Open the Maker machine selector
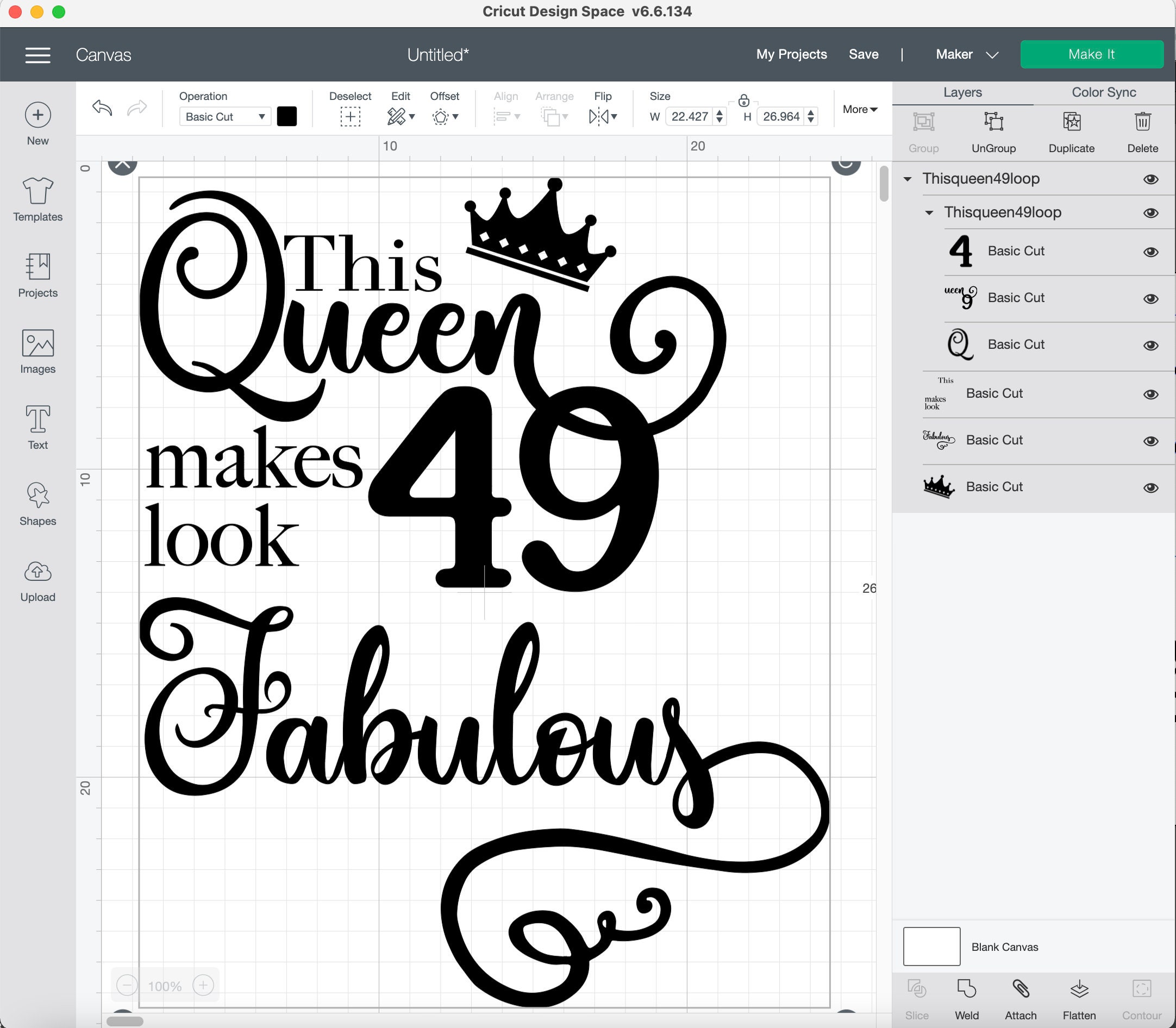The height and width of the screenshot is (1028, 1176). click(966, 54)
